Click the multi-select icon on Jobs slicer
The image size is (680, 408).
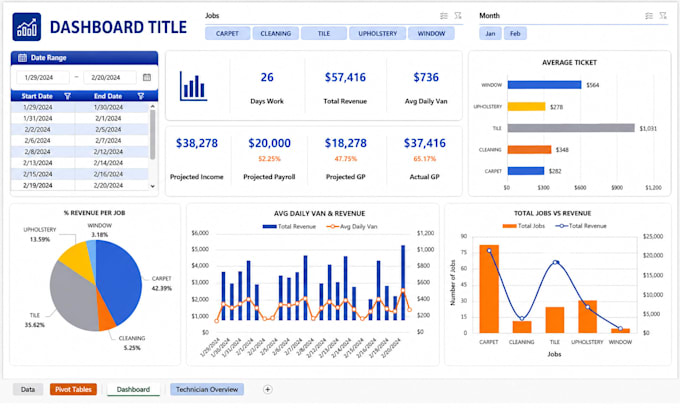point(444,16)
